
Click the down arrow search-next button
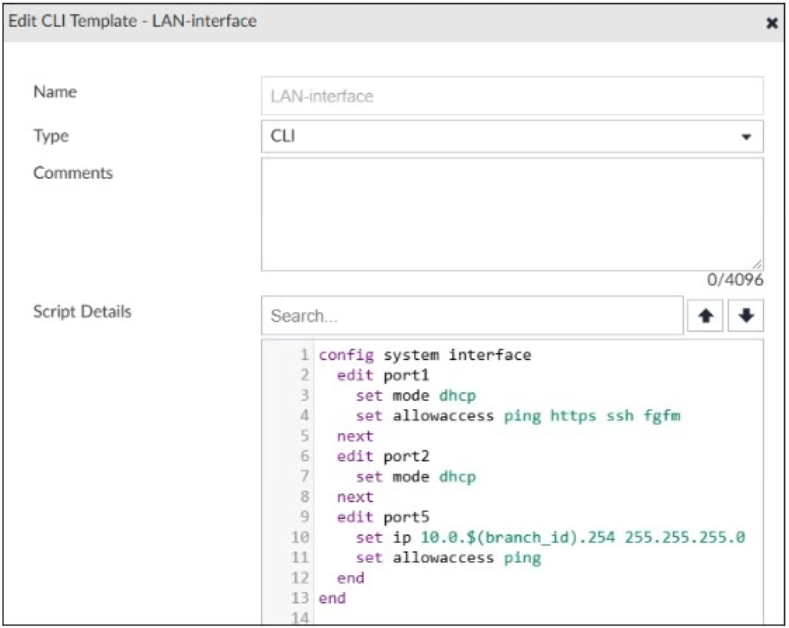click(x=746, y=315)
